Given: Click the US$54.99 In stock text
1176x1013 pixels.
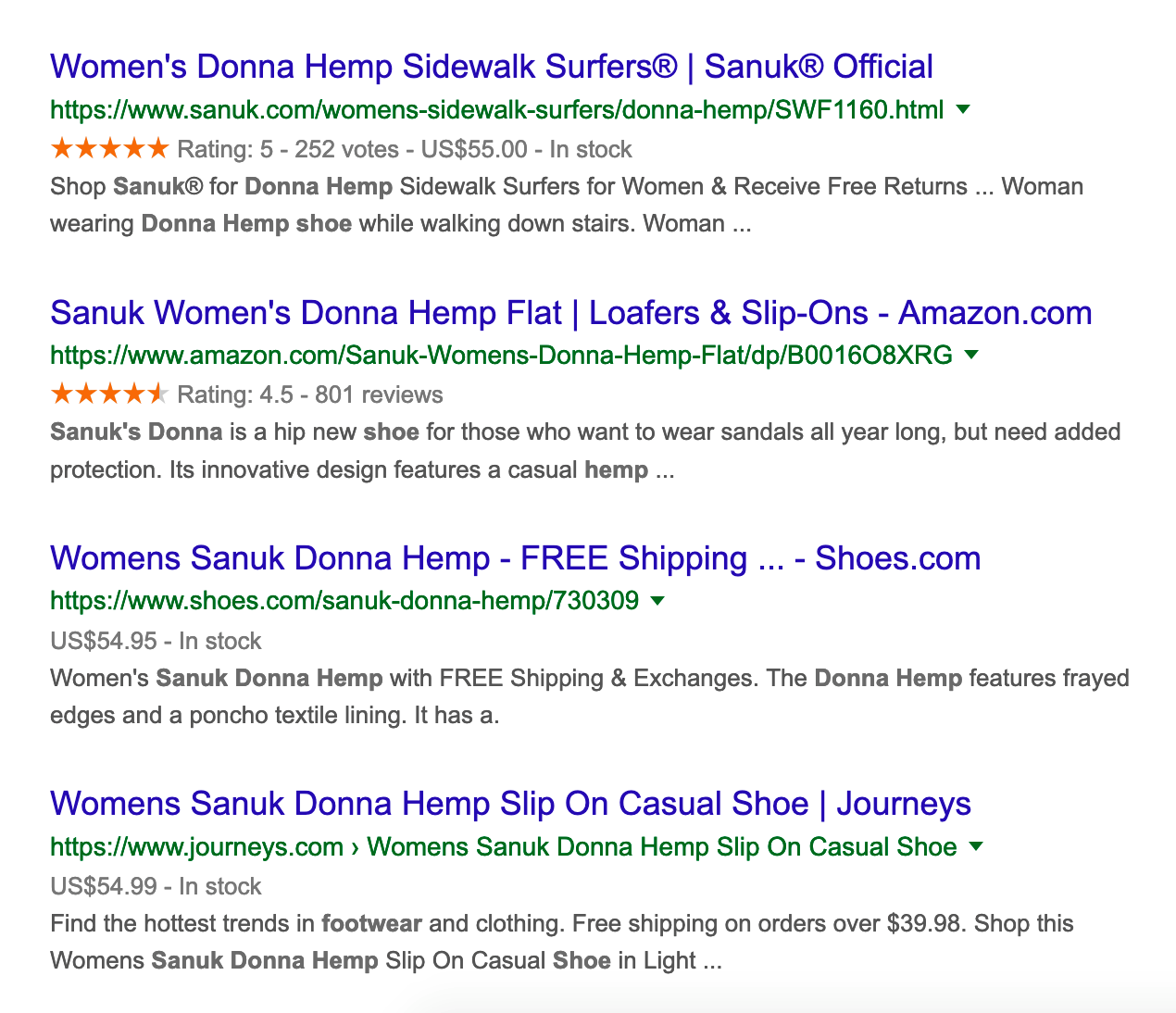Looking at the screenshot, I should click(x=156, y=886).
